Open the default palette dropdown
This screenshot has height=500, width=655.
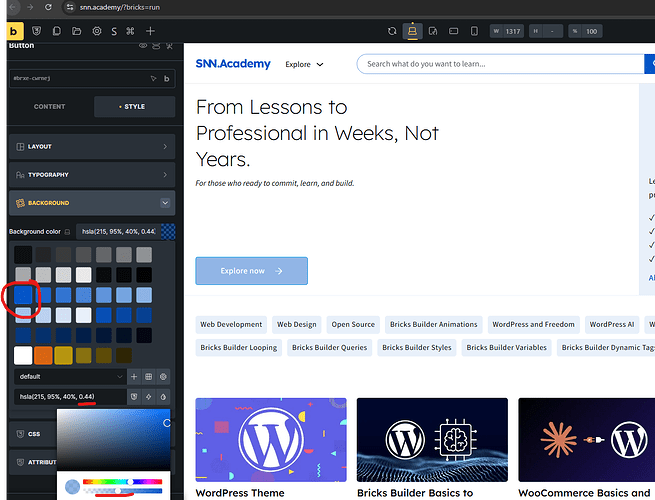point(70,376)
